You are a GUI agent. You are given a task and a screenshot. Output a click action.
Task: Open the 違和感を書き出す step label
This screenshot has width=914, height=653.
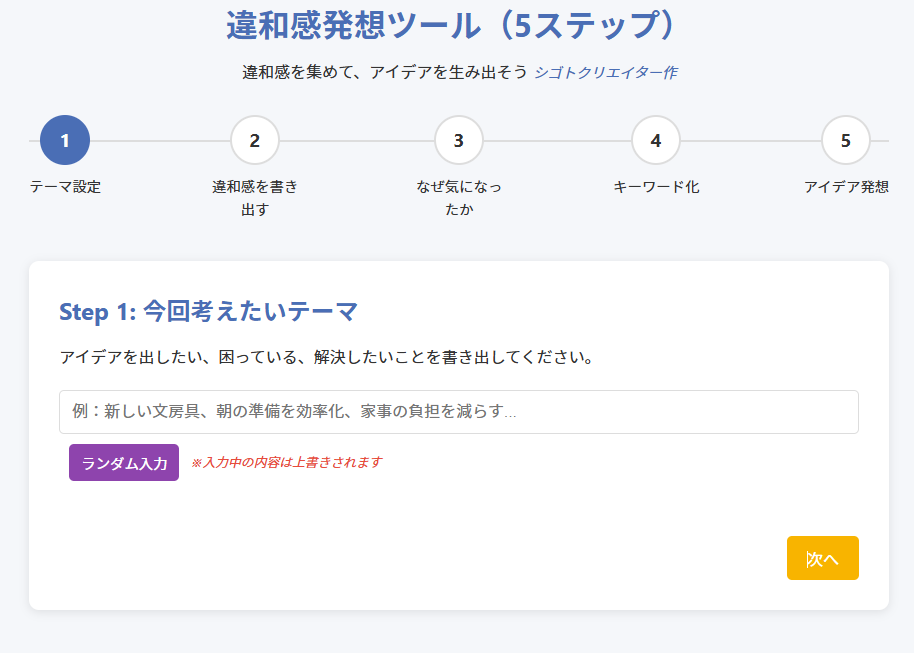pyautogui.click(x=255, y=198)
